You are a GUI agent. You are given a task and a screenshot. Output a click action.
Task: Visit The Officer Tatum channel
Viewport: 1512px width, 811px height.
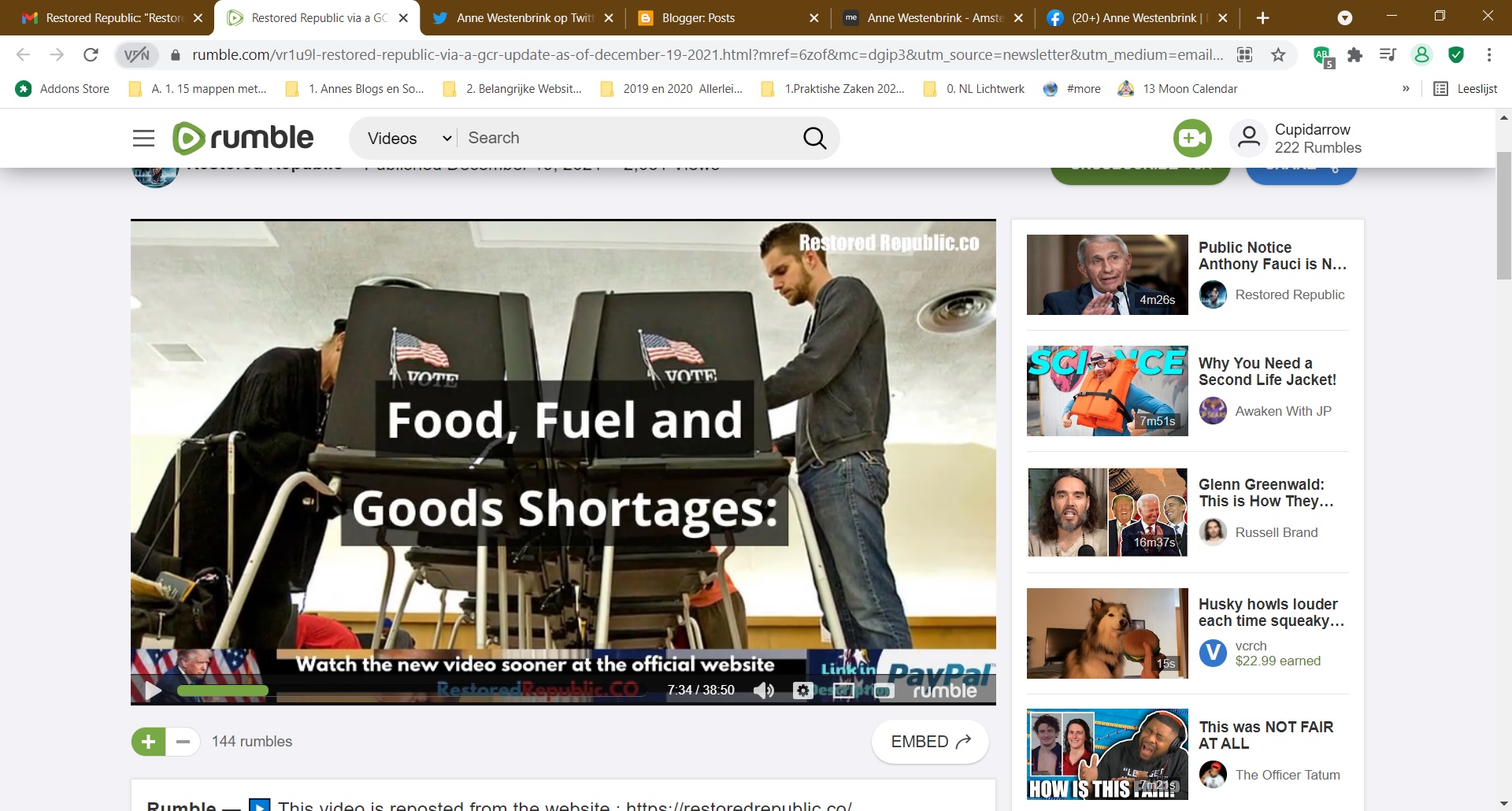1288,775
